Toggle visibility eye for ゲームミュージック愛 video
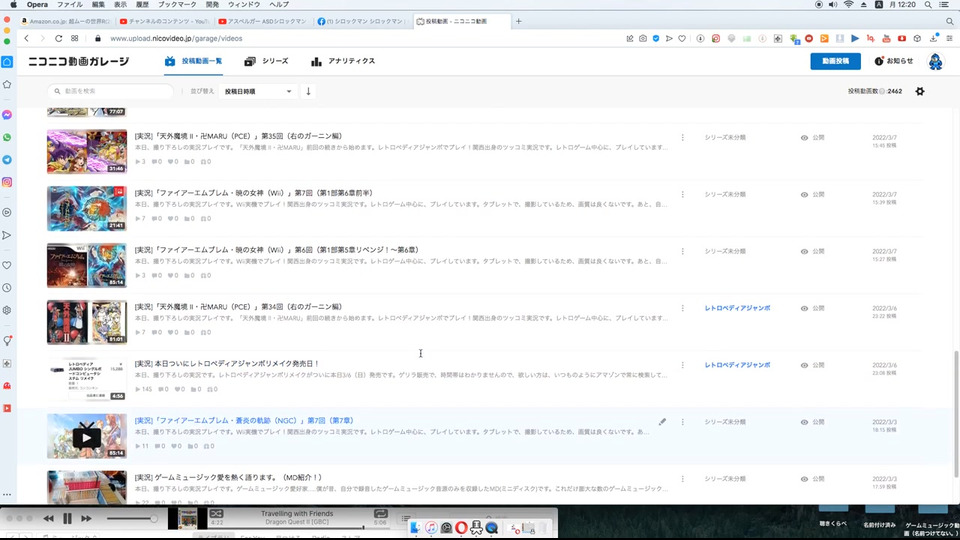The height and width of the screenshot is (540, 960). pyautogui.click(x=804, y=479)
